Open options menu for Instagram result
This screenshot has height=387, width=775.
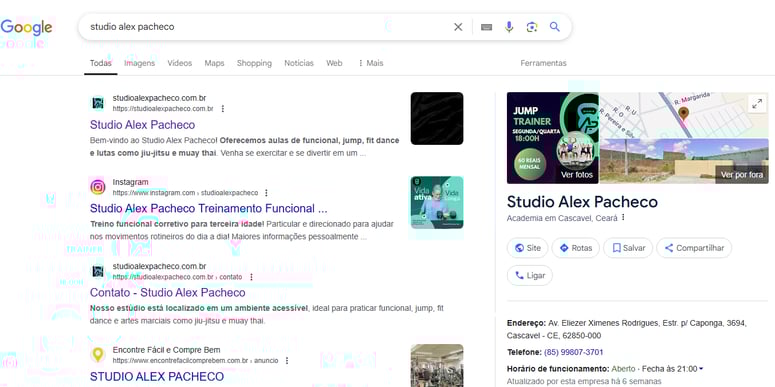[x=266, y=193]
